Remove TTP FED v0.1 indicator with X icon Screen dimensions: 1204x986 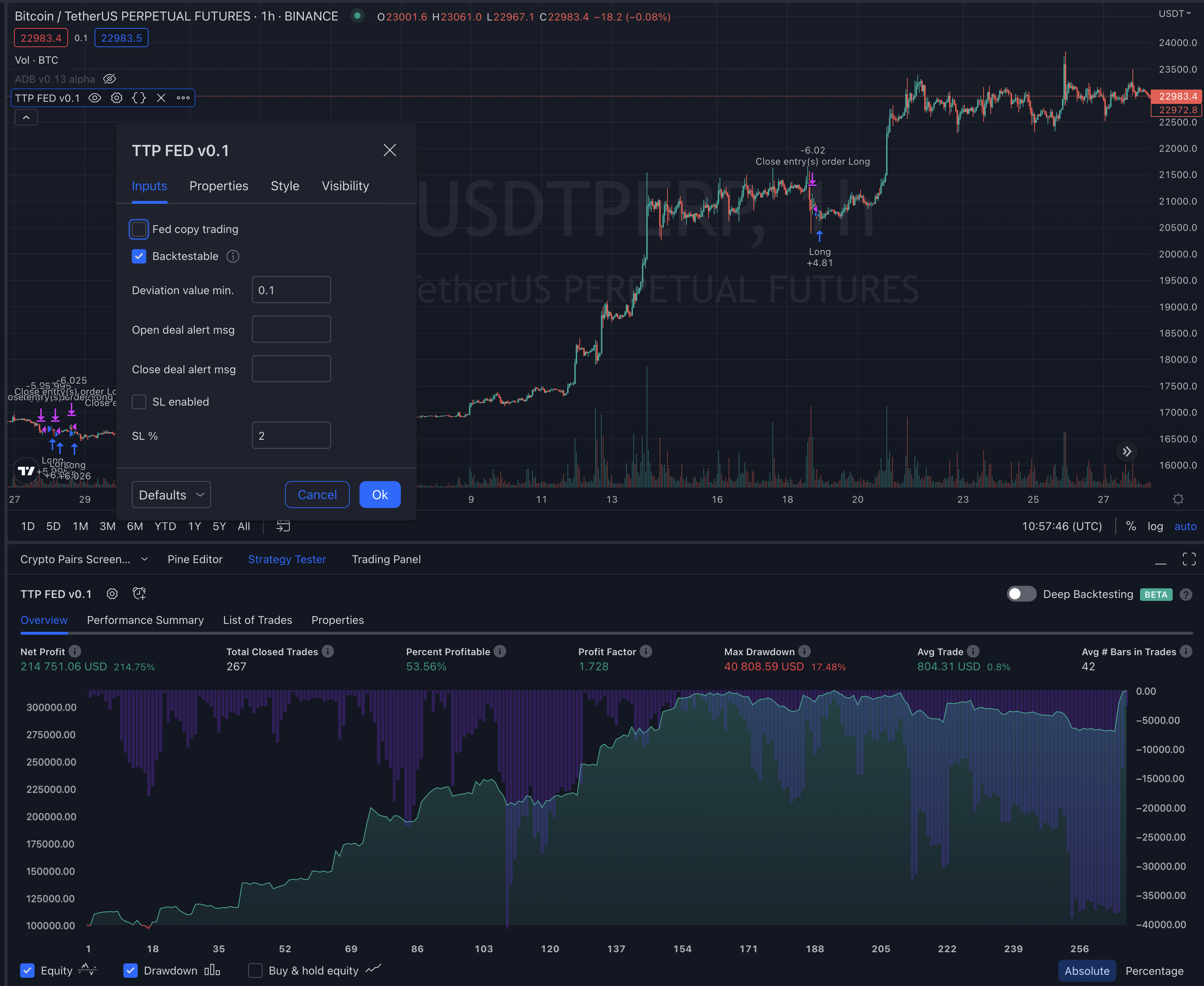pos(161,98)
